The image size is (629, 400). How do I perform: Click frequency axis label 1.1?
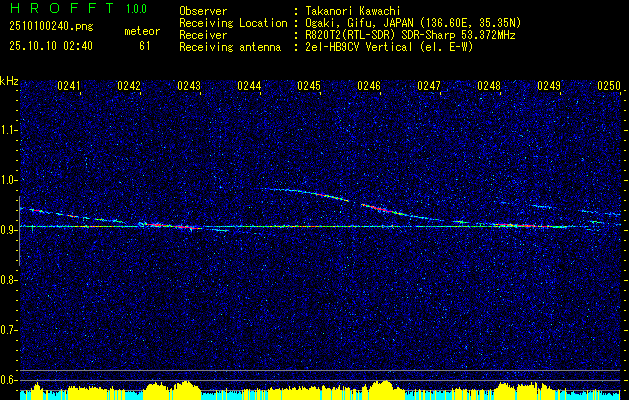[x=9, y=130]
